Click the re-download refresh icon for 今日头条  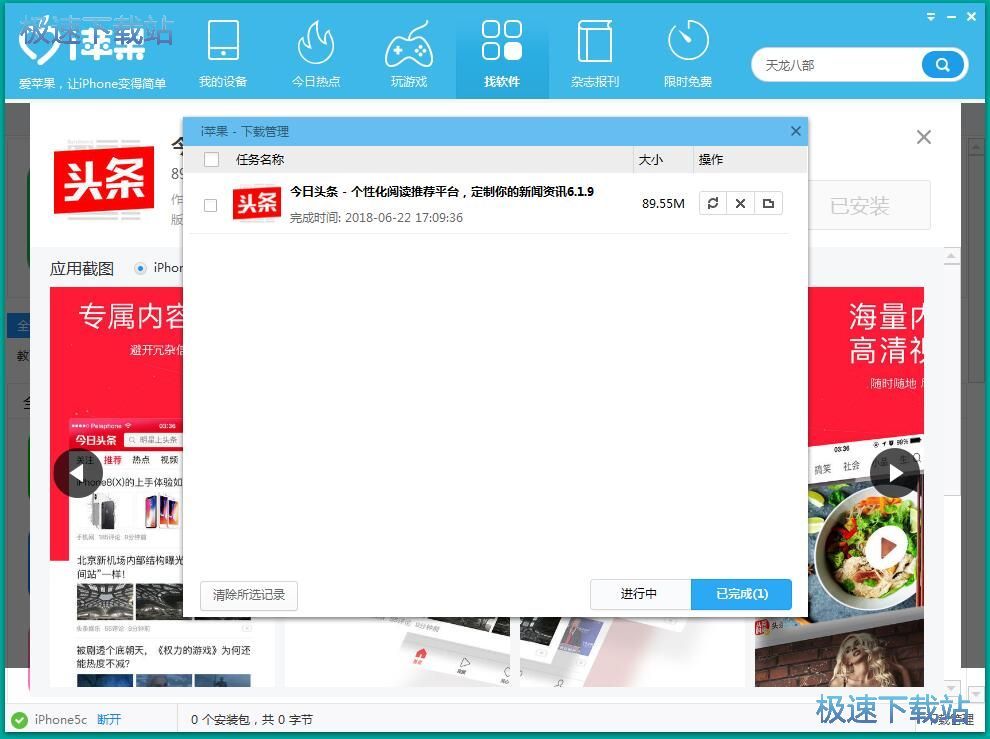[713, 203]
